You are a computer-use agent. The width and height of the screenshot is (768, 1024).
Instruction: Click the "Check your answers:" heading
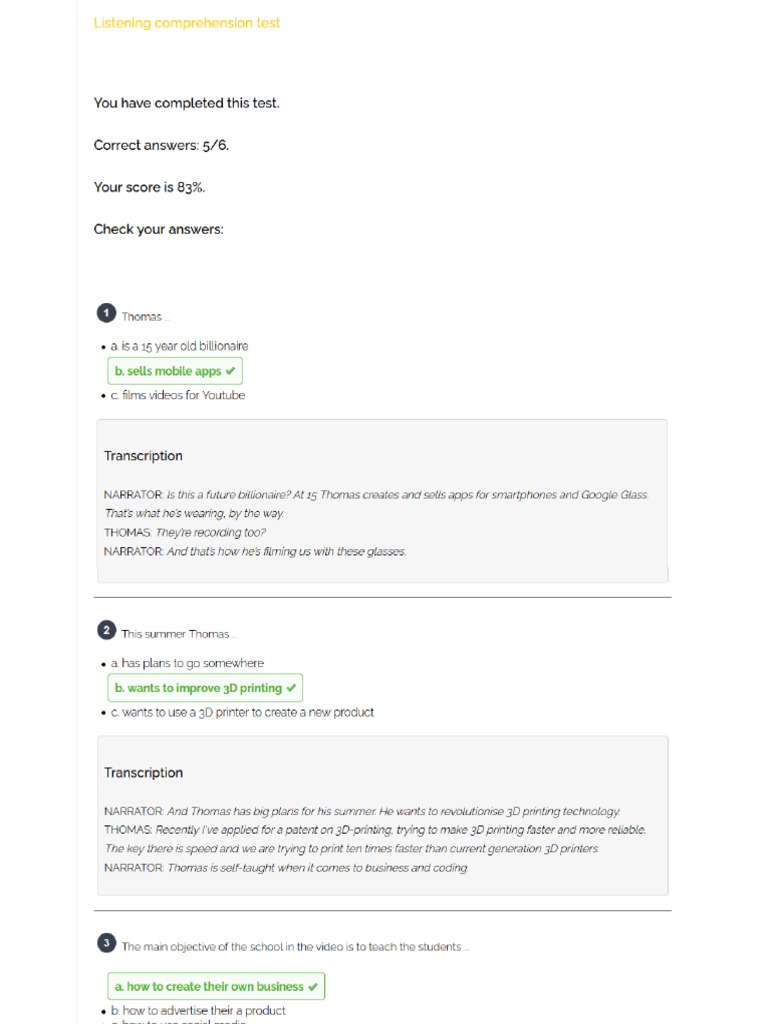[x=158, y=229]
